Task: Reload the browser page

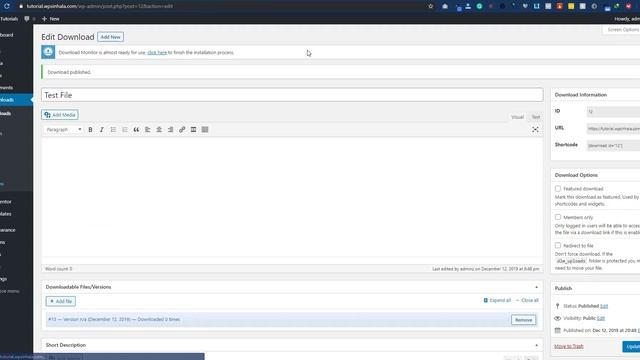Action: 7,6
